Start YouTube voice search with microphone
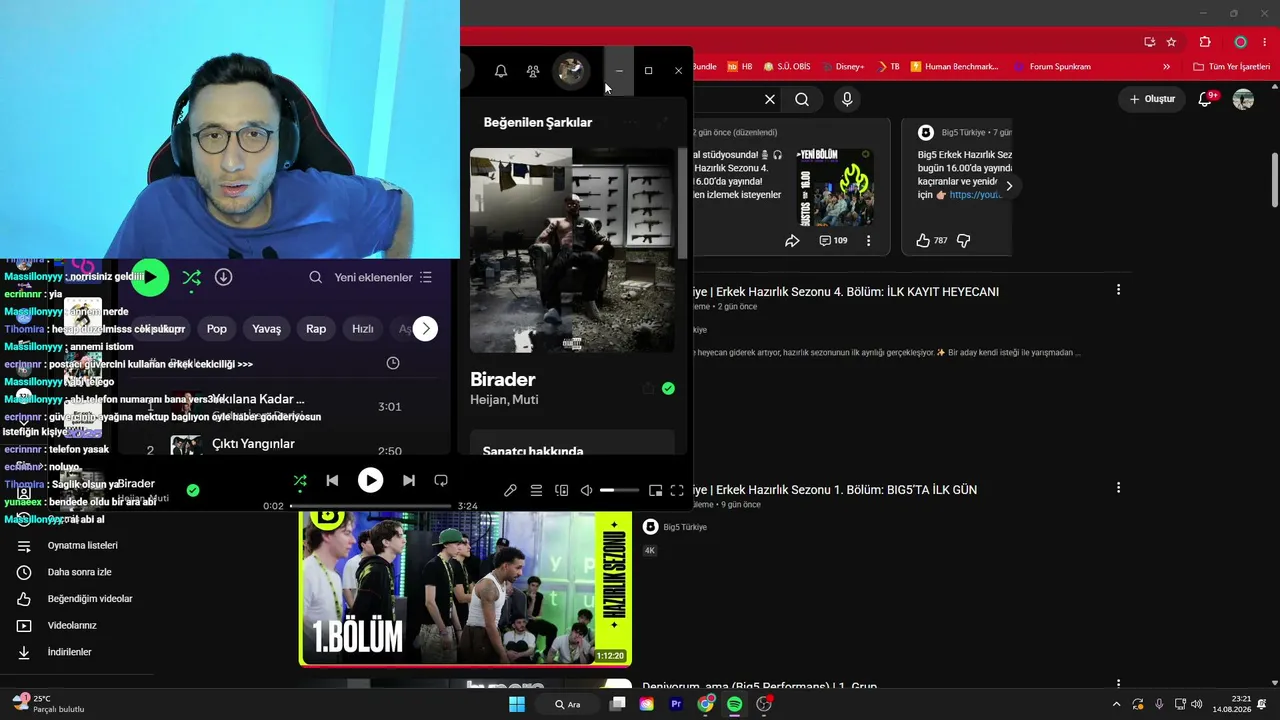This screenshot has width=1280, height=720. click(x=847, y=99)
